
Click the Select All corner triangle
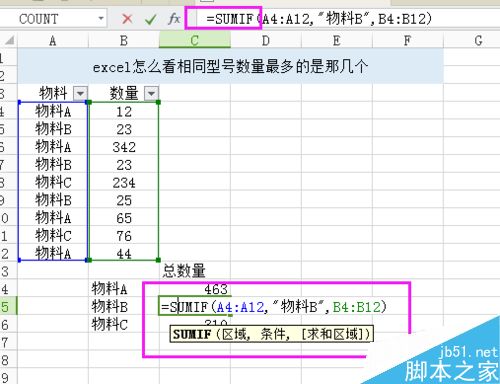click(9, 40)
